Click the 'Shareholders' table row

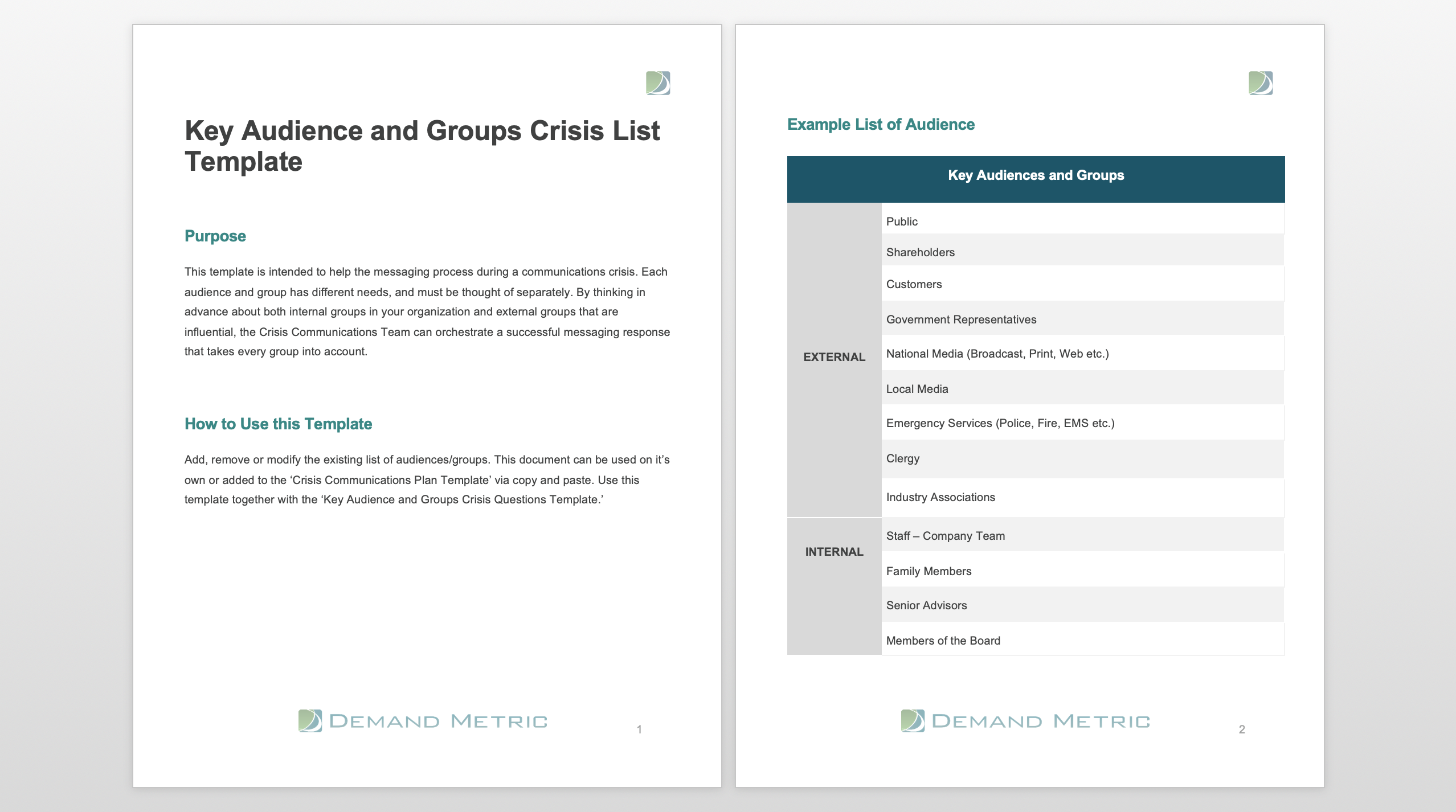pyautogui.click(x=1083, y=250)
